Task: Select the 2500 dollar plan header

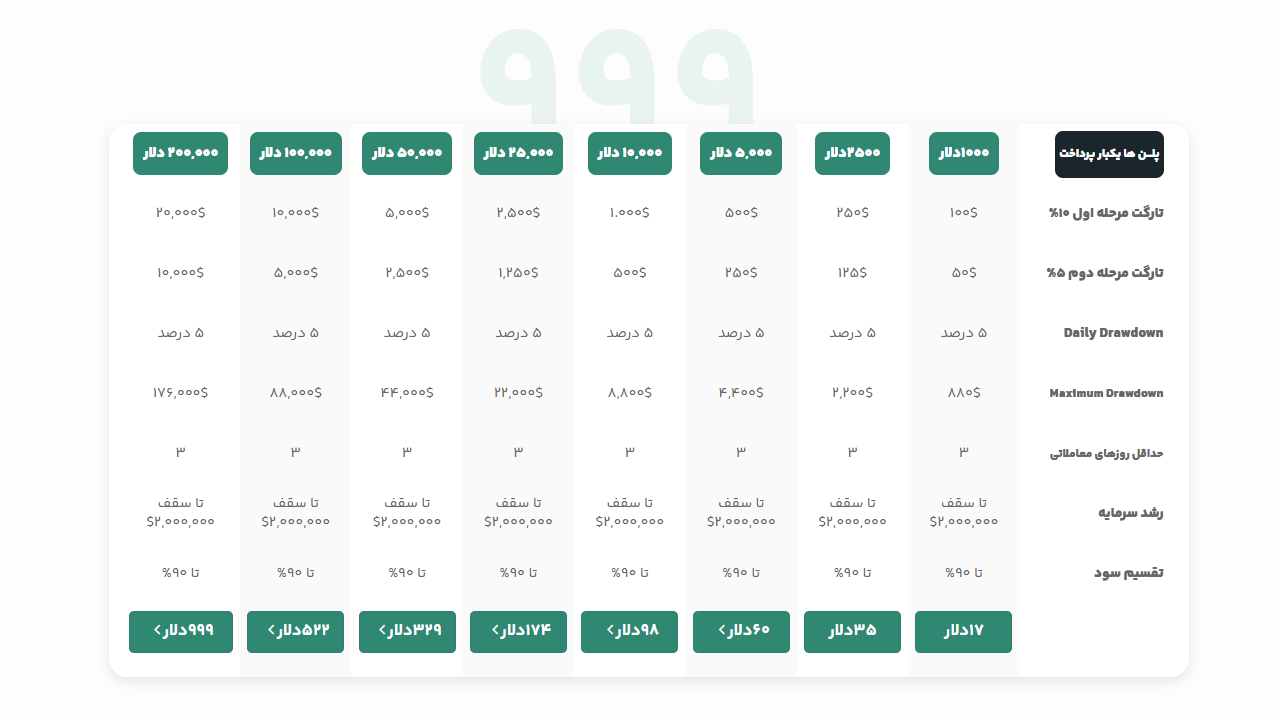Action: (x=852, y=153)
